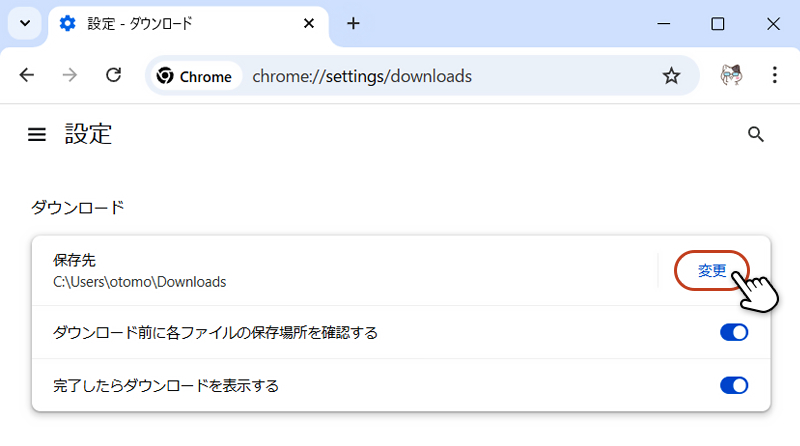The width and height of the screenshot is (800, 446).
Task: Close the 設定 - ダウンロード tab
Action: point(309,23)
